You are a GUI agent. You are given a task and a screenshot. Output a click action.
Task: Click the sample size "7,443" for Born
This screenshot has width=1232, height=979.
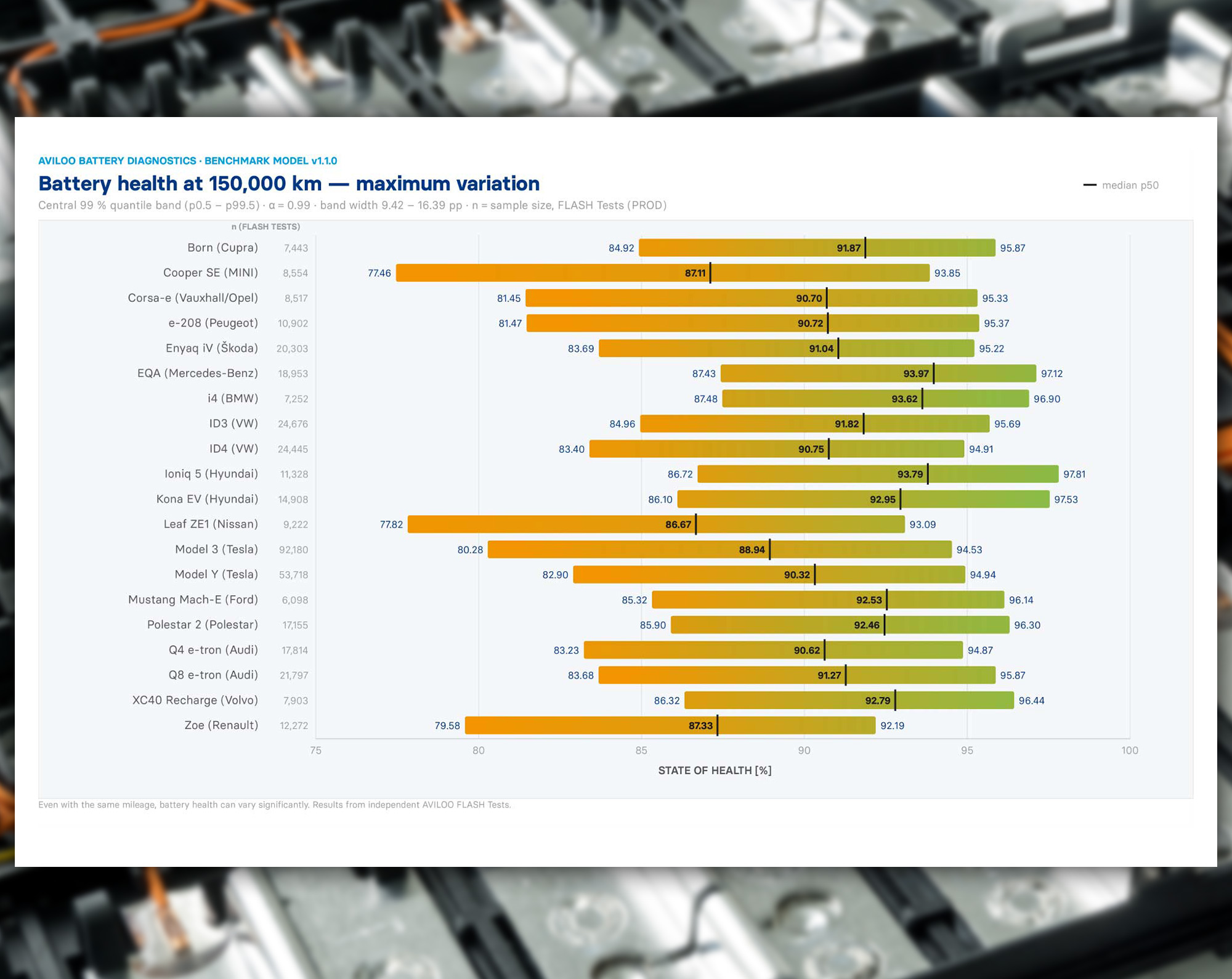[x=296, y=248]
